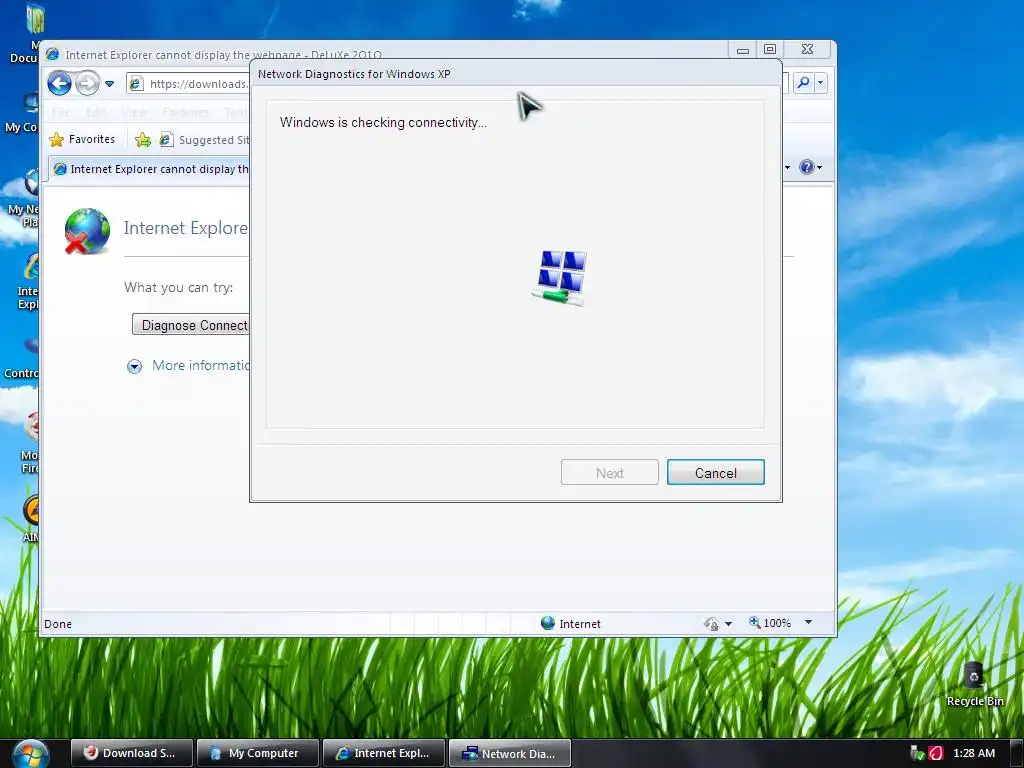This screenshot has width=1024, height=768.
Task: Open the Start orb button
Action: point(30,754)
